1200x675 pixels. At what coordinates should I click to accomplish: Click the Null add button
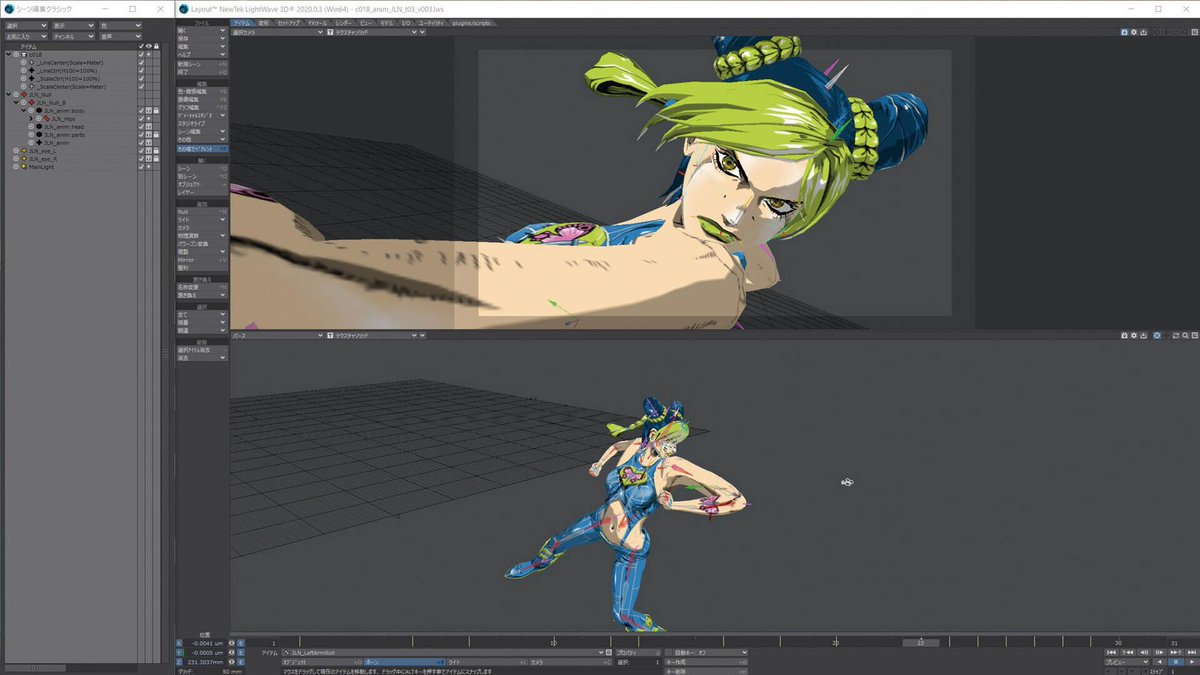point(202,212)
